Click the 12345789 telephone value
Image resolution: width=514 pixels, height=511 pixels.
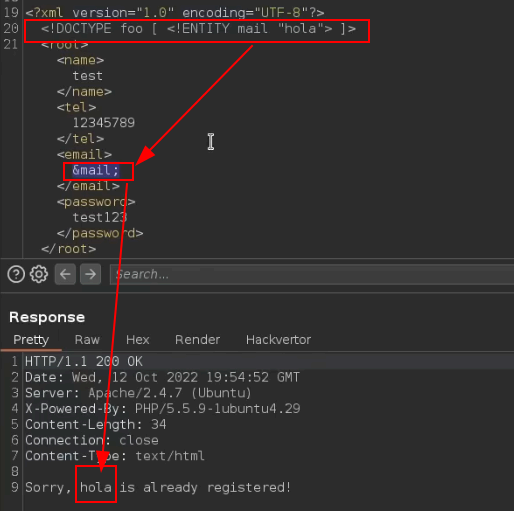pyautogui.click(x=104, y=123)
